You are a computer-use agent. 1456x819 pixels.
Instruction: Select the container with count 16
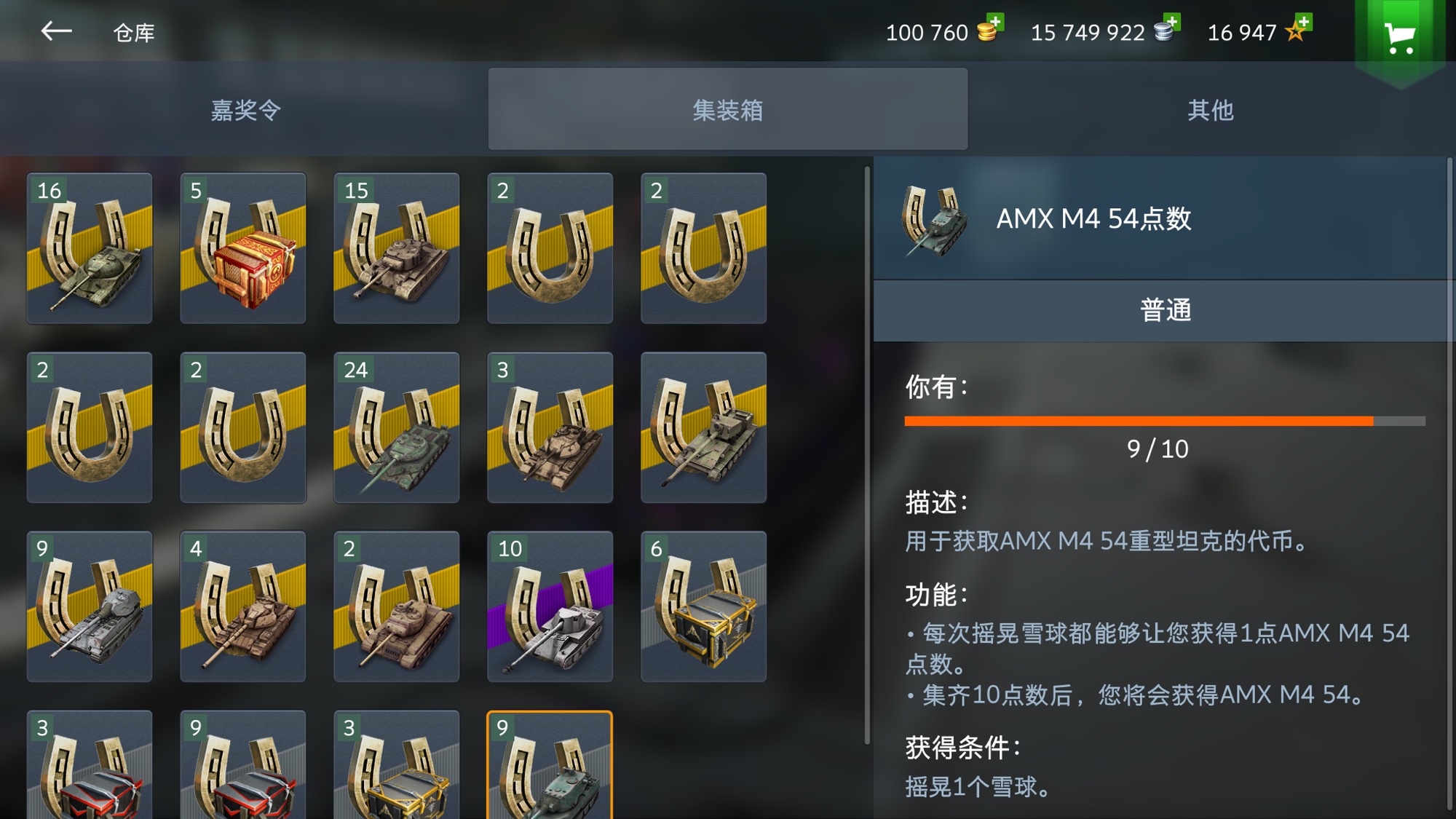[90, 248]
